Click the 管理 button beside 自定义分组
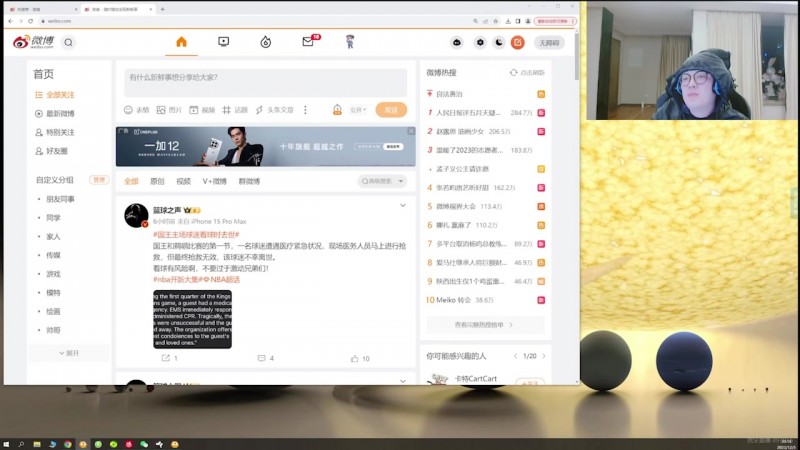800x450 pixels. coord(99,180)
